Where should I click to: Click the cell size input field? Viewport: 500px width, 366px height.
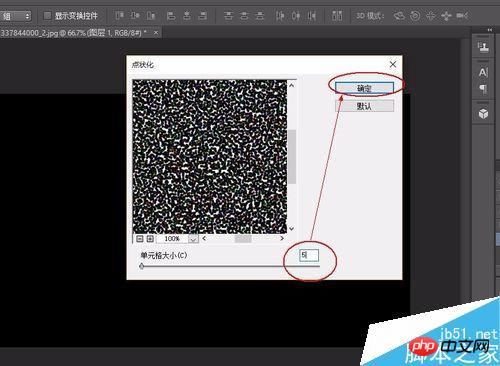[x=309, y=255]
